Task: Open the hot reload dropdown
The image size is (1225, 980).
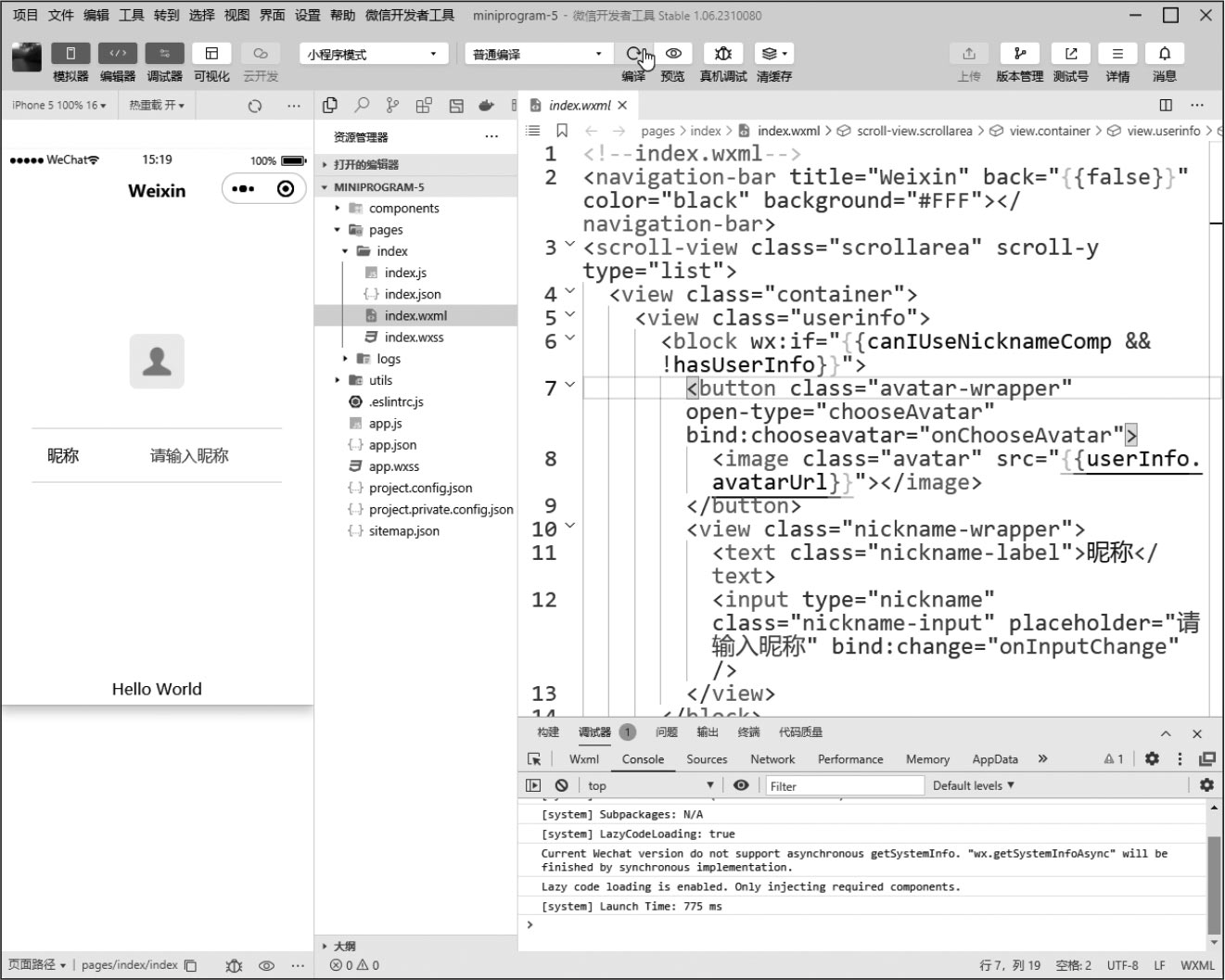Action: pyautogui.click(x=157, y=106)
